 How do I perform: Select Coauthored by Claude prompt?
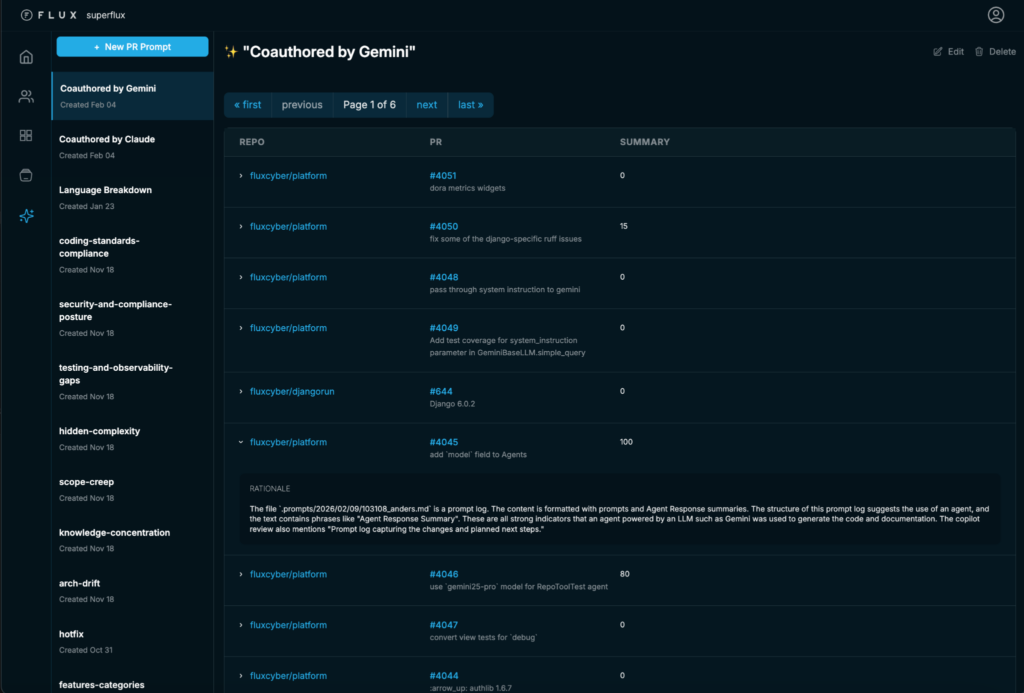[x=133, y=147]
